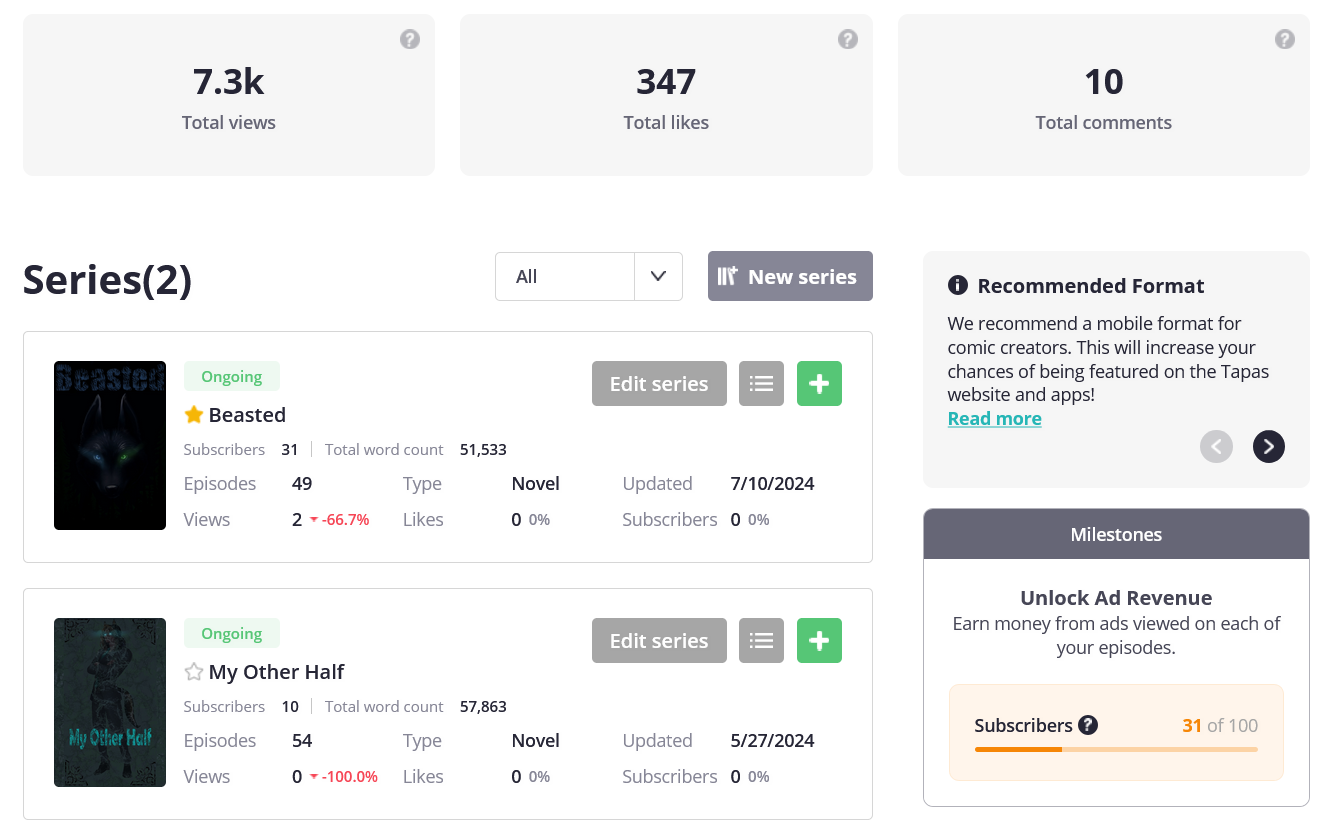The image size is (1327, 831).
Task: Open the All series filter dropdown
Action: 565,277
